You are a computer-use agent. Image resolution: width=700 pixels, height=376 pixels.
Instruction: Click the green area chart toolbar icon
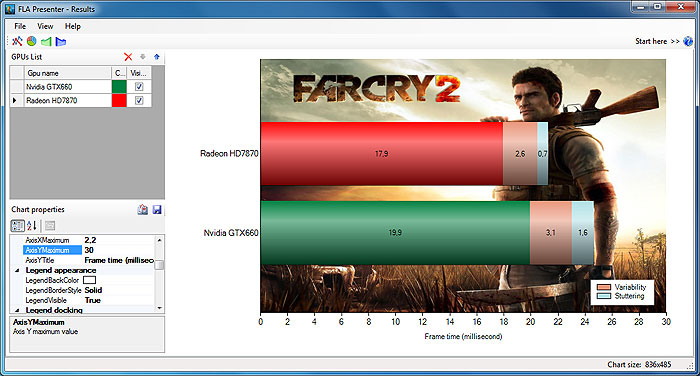46,42
